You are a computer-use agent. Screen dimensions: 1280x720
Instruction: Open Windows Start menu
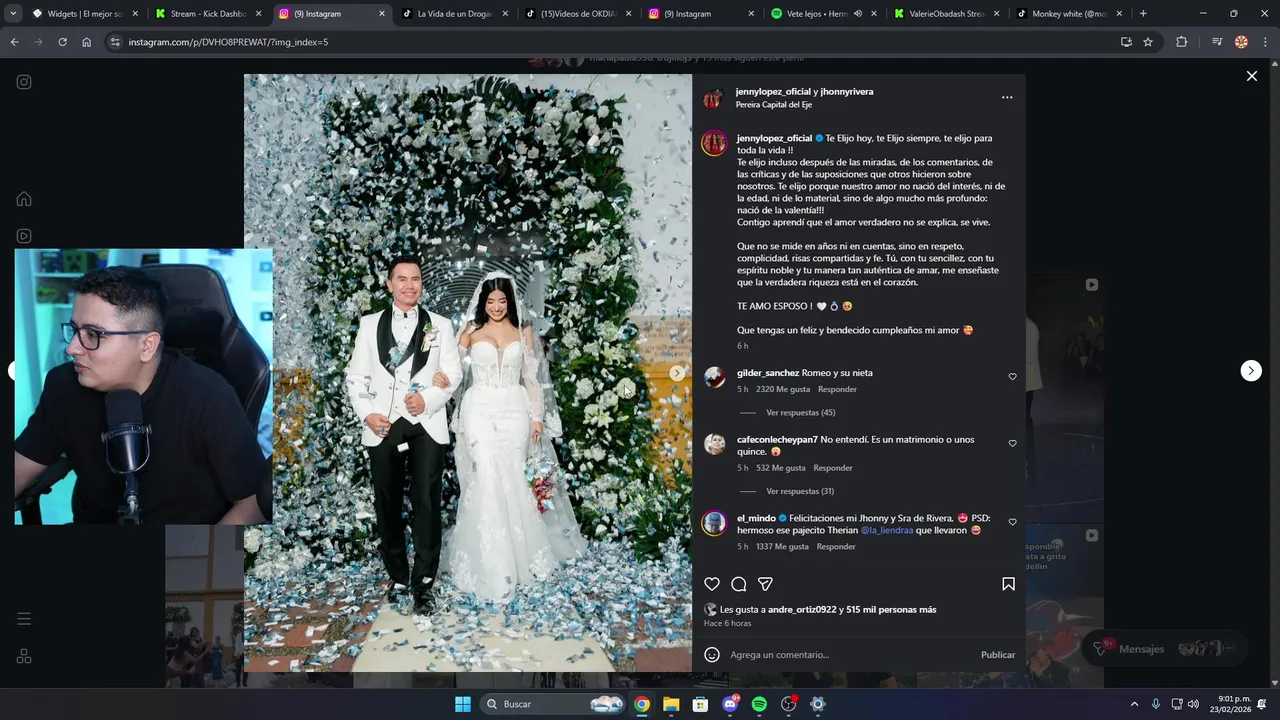coord(463,704)
